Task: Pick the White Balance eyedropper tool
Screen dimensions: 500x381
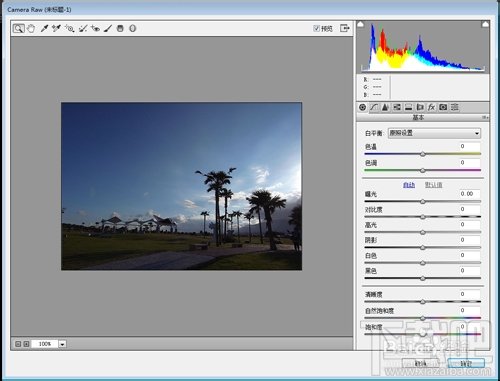Action: [44, 28]
